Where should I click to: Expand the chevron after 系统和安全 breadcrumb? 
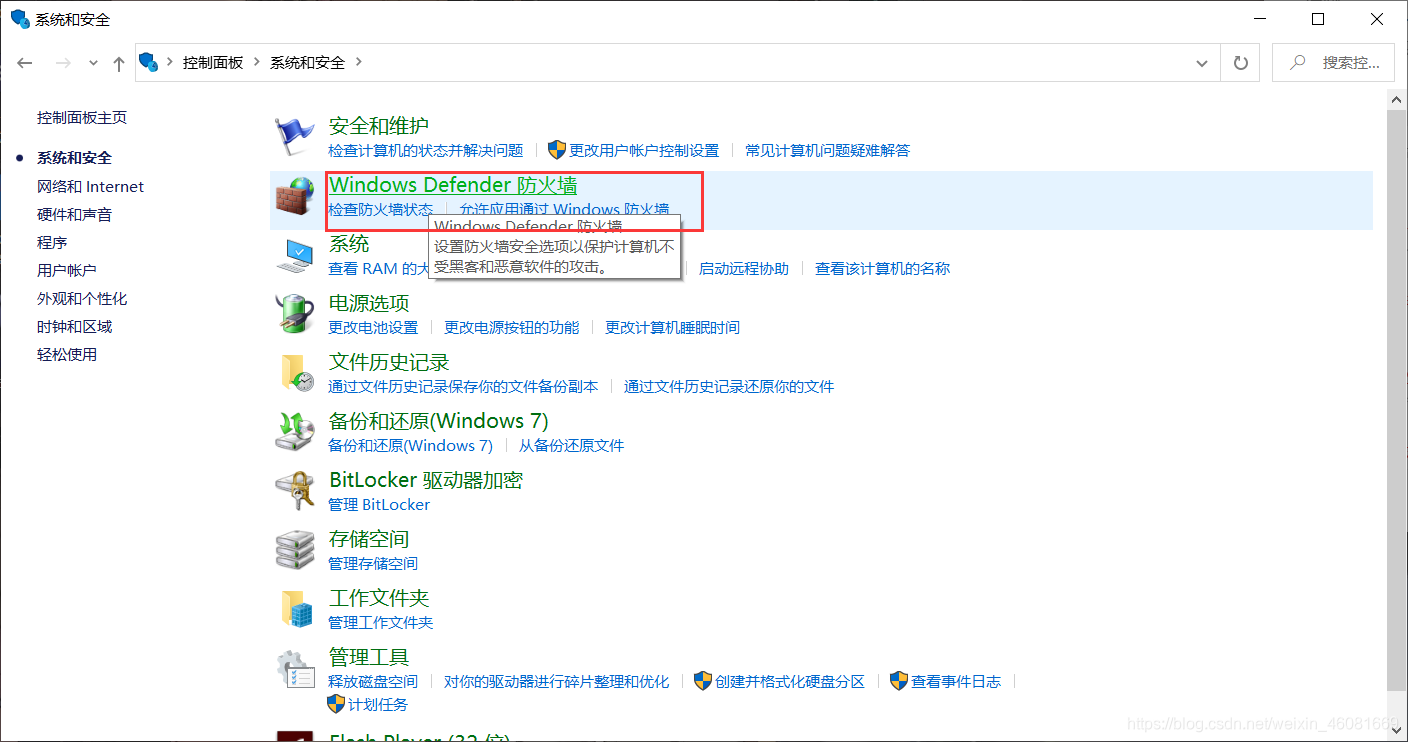(x=359, y=62)
